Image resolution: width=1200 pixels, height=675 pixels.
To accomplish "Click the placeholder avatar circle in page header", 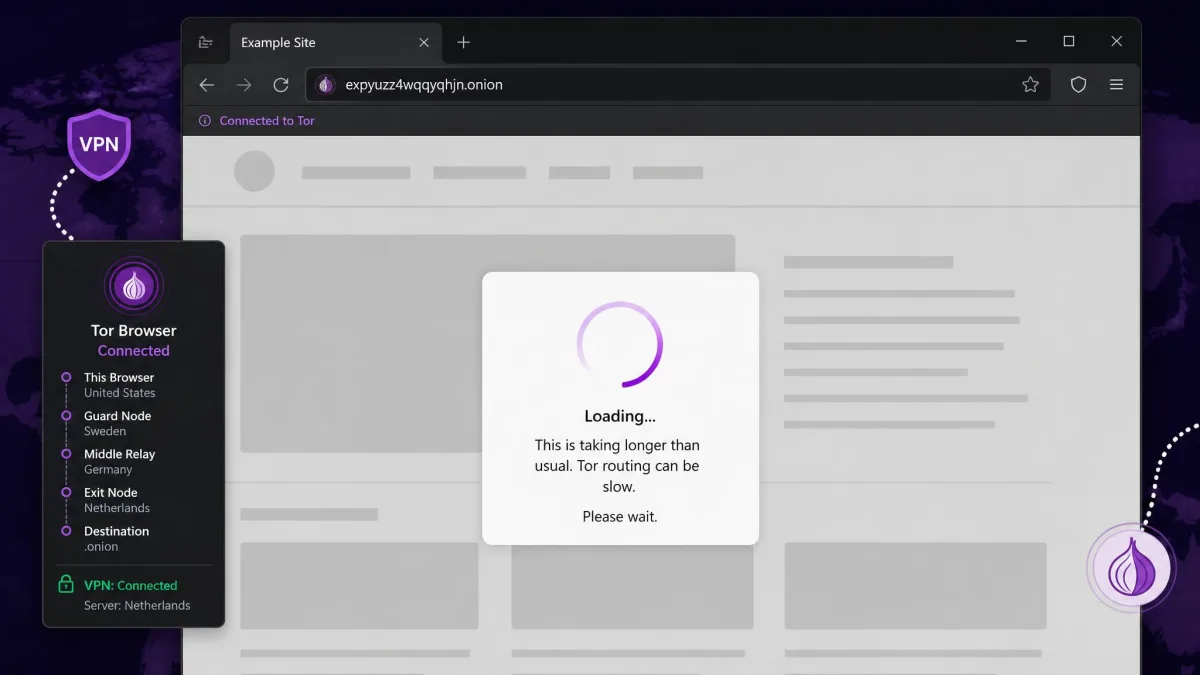I will click(x=254, y=172).
